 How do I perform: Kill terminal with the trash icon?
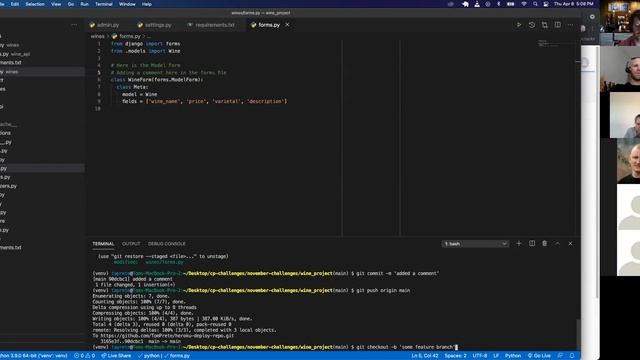[x=544, y=244]
